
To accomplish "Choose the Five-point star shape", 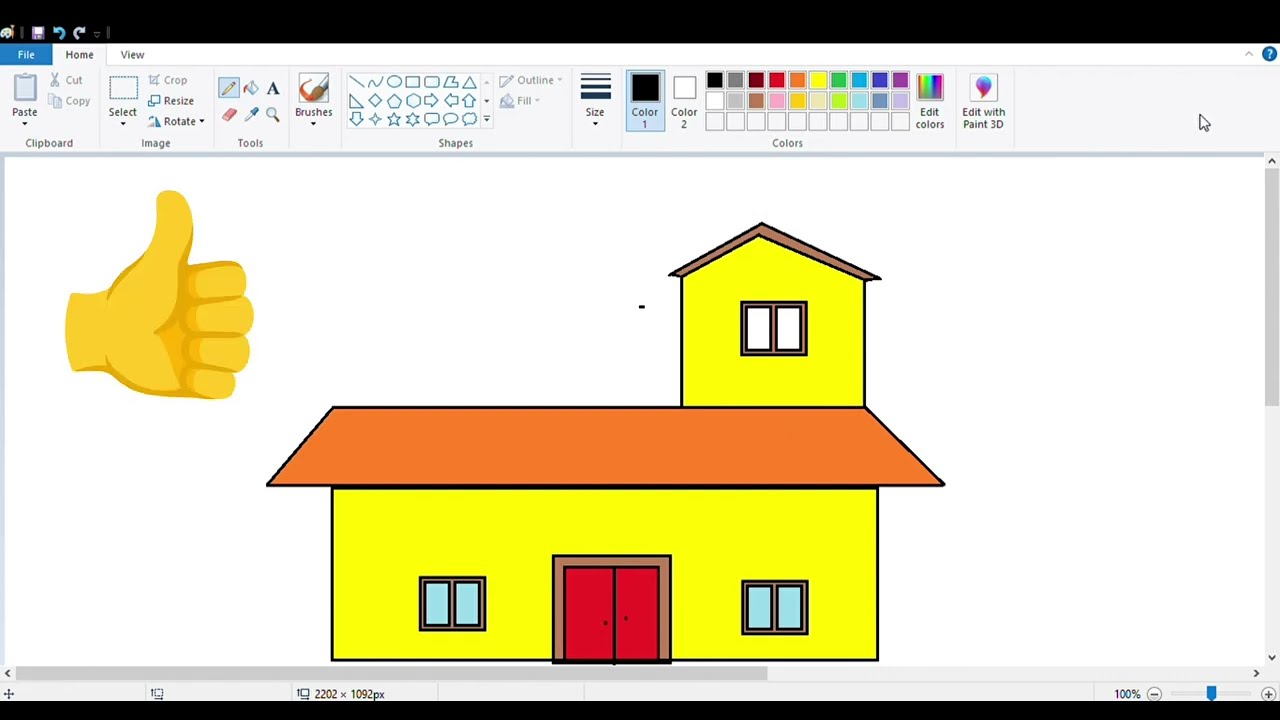I will click(x=394, y=119).
